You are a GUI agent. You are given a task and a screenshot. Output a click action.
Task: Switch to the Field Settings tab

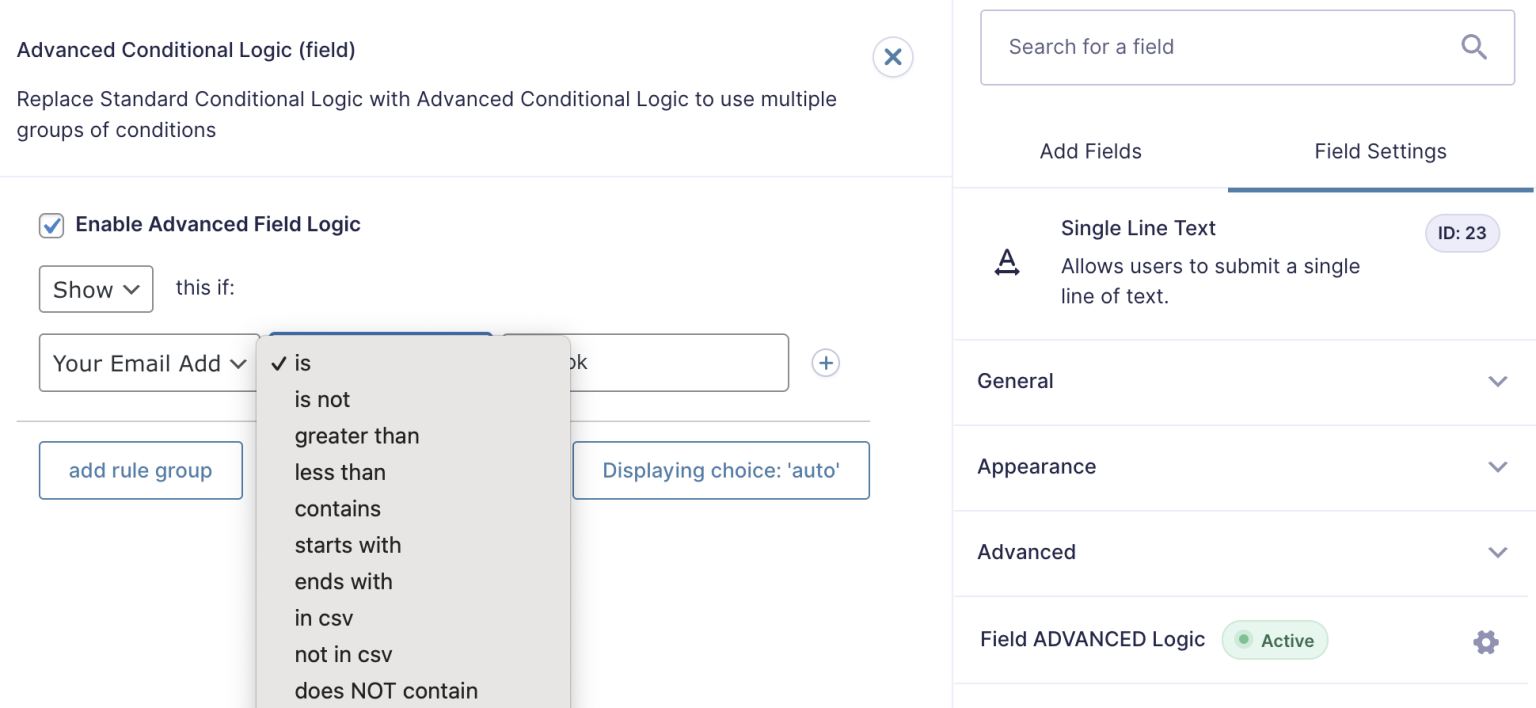[1380, 152]
